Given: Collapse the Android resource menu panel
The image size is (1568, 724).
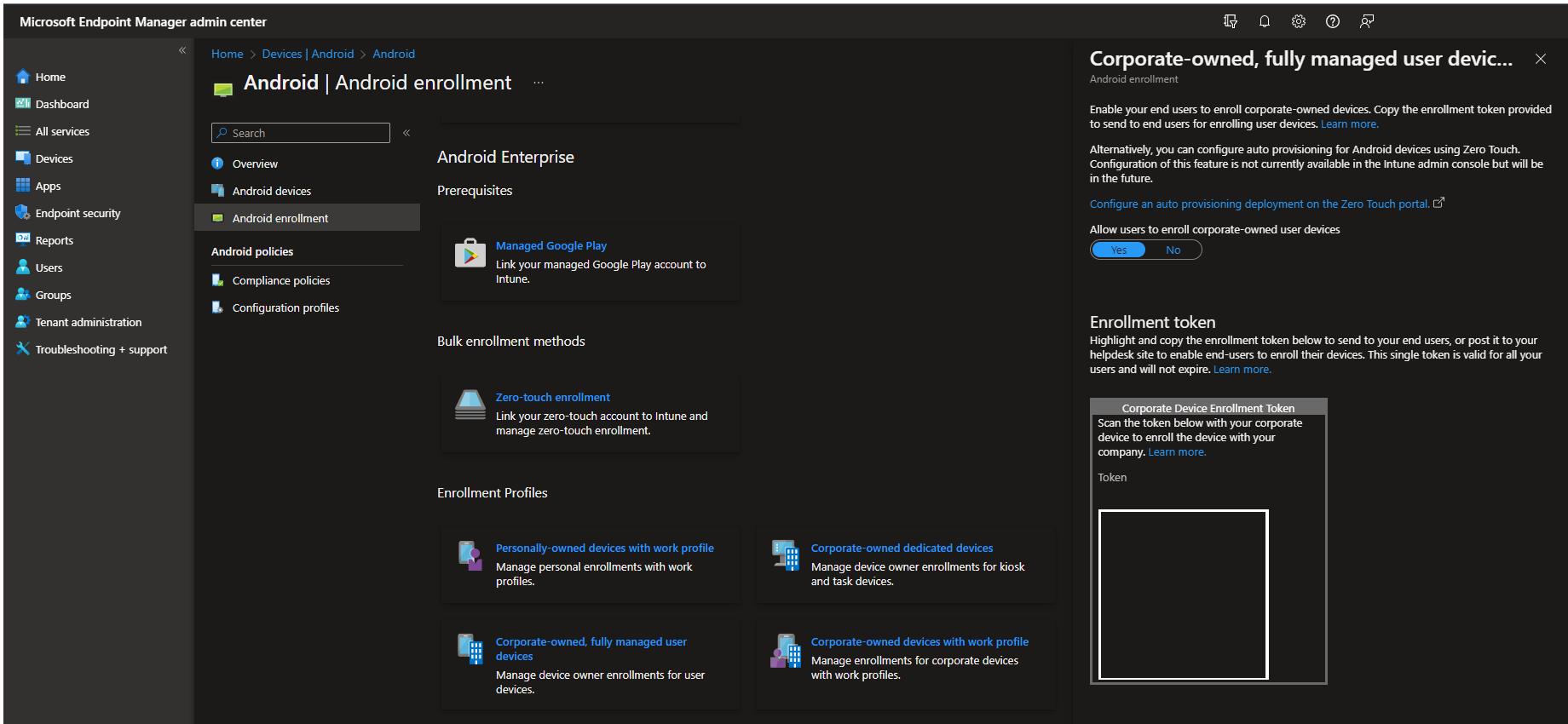Looking at the screenshot, I should pos(406,133).
